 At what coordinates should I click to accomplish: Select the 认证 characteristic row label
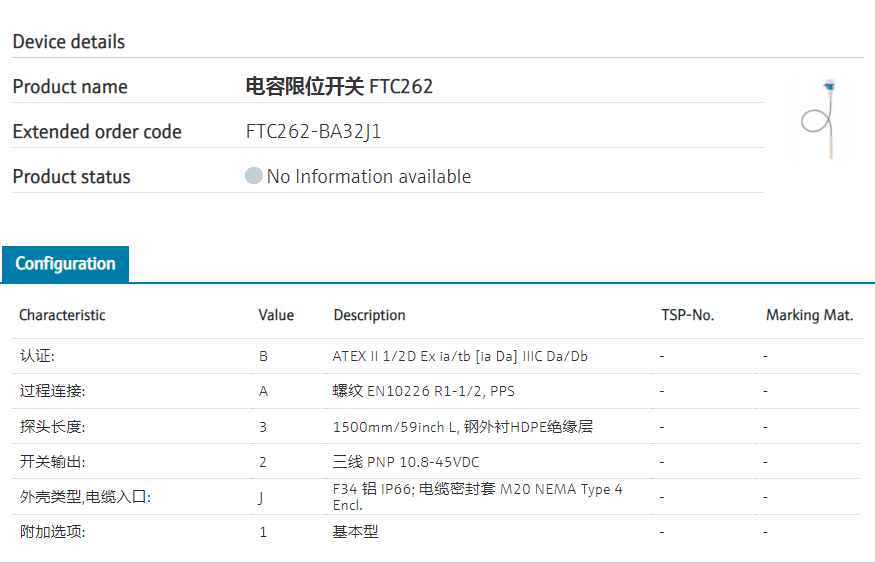pos(39,356)
